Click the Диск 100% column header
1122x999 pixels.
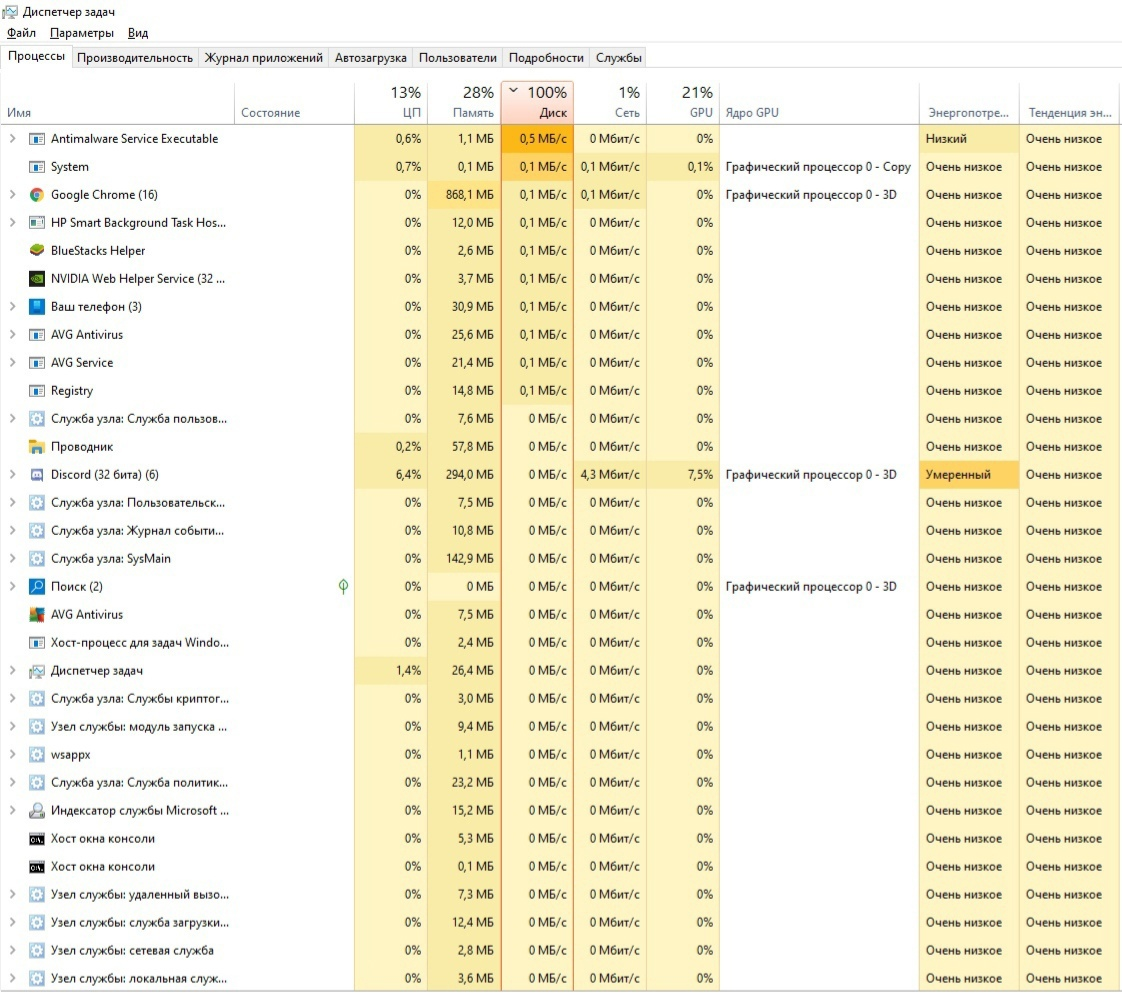click(537, 102)
